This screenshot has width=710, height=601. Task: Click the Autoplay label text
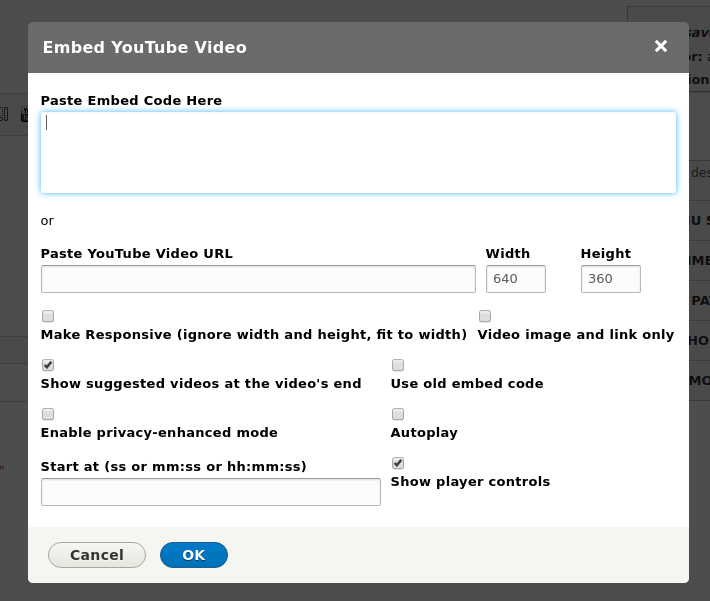(424, 433)
